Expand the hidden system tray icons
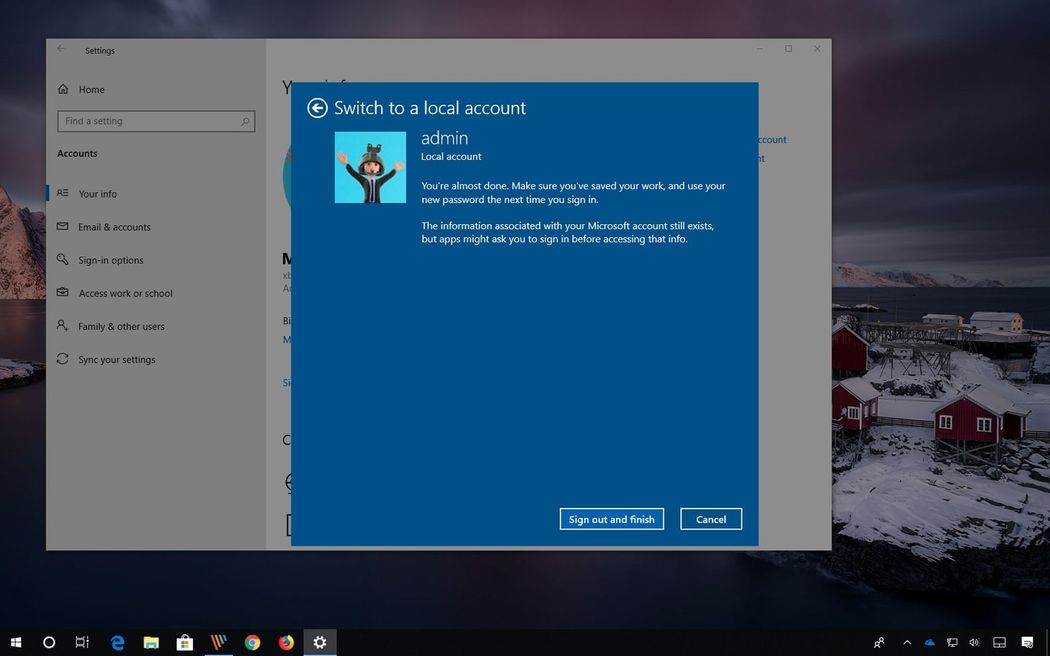 tap(907, 642)
